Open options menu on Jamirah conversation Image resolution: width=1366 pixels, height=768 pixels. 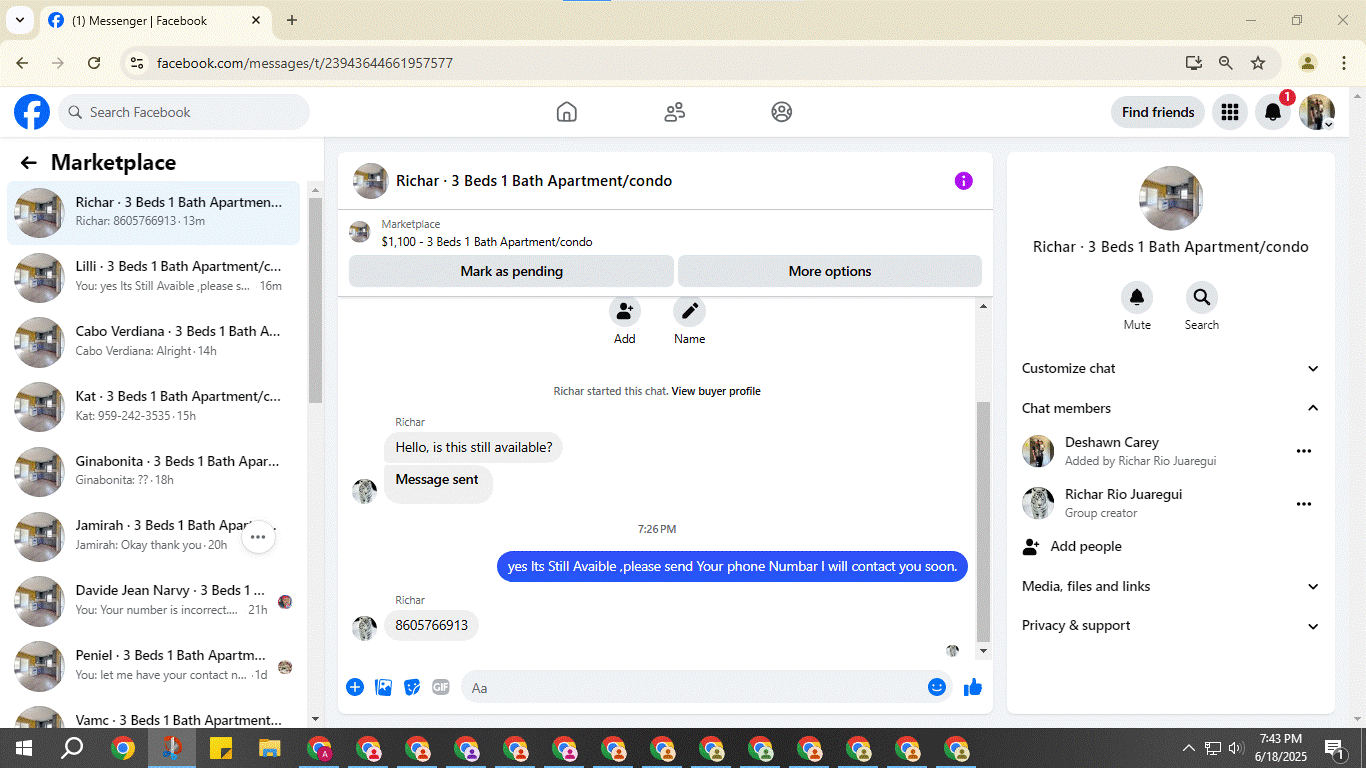258,537
